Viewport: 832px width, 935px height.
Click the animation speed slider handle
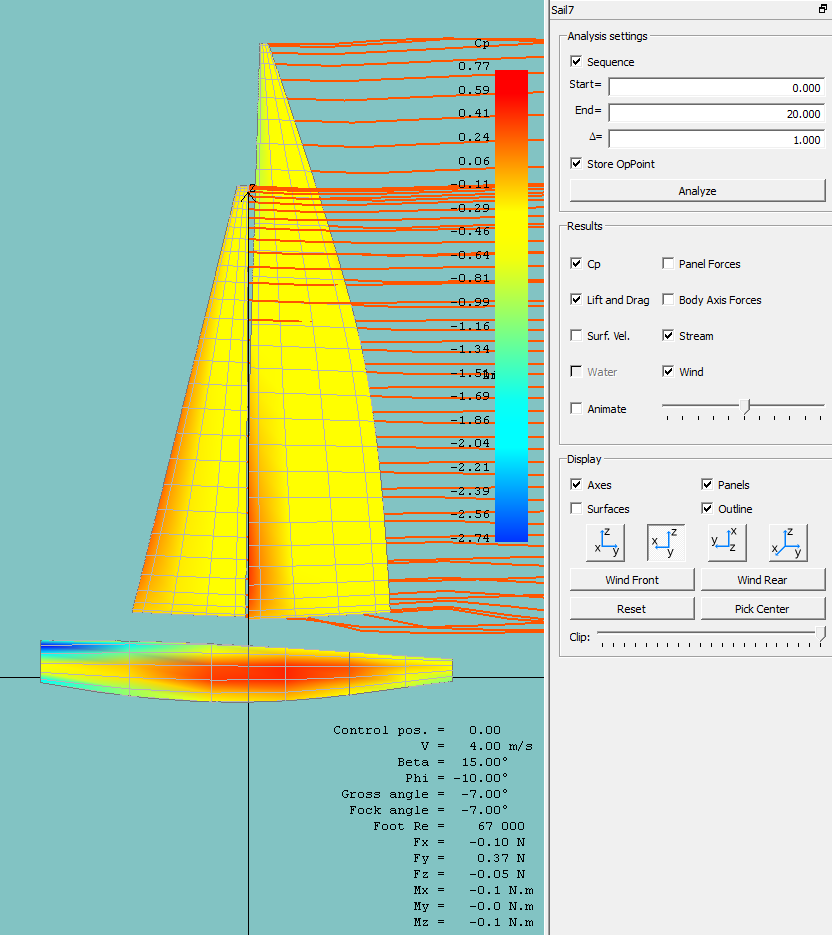tap(744, 405)
